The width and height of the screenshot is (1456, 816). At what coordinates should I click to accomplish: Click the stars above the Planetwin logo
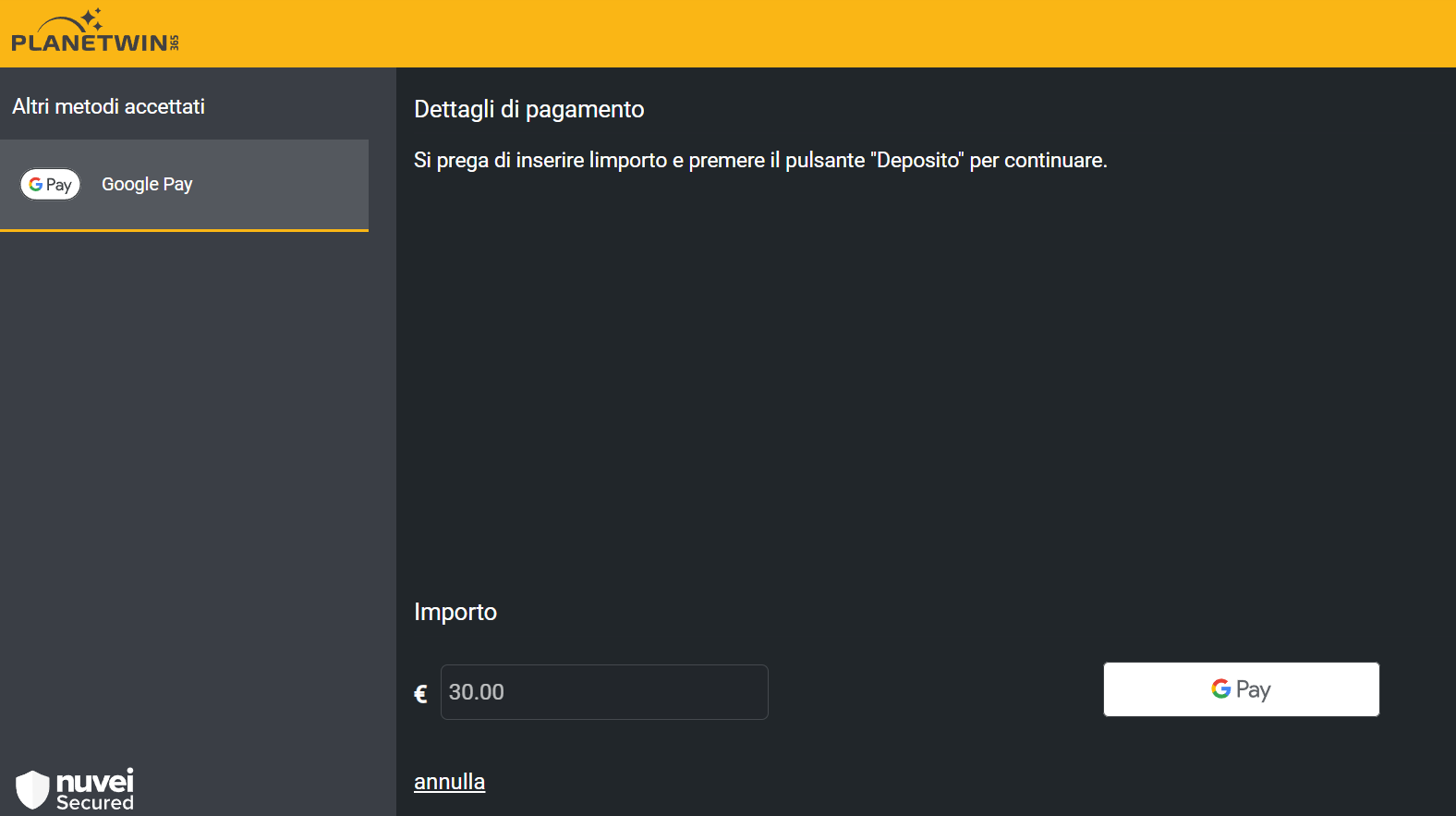click(91, 18)
